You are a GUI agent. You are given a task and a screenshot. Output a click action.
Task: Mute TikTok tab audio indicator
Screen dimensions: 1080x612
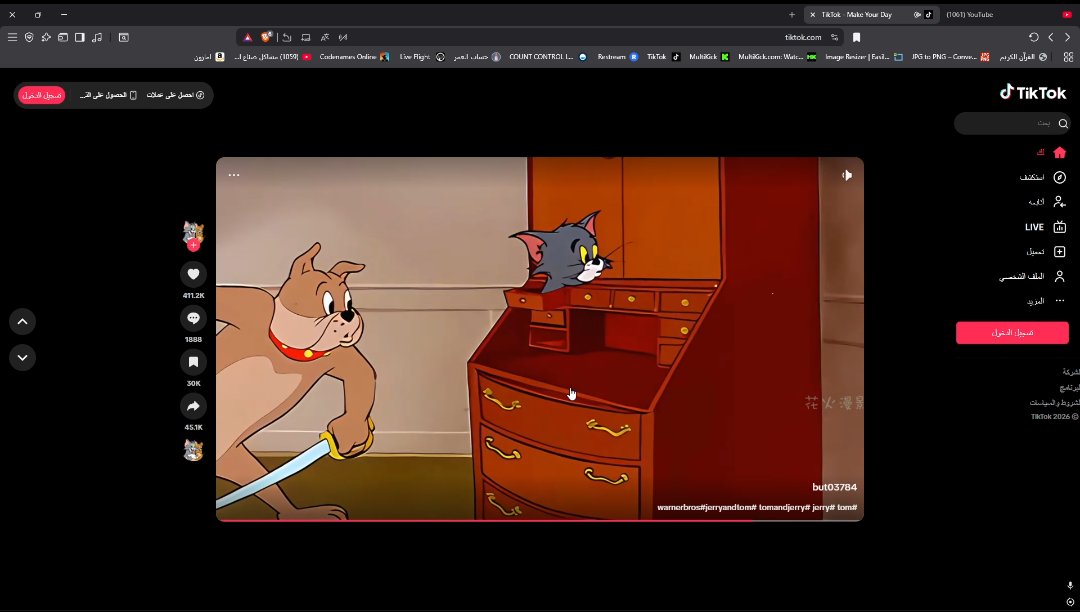pos(917,14)
